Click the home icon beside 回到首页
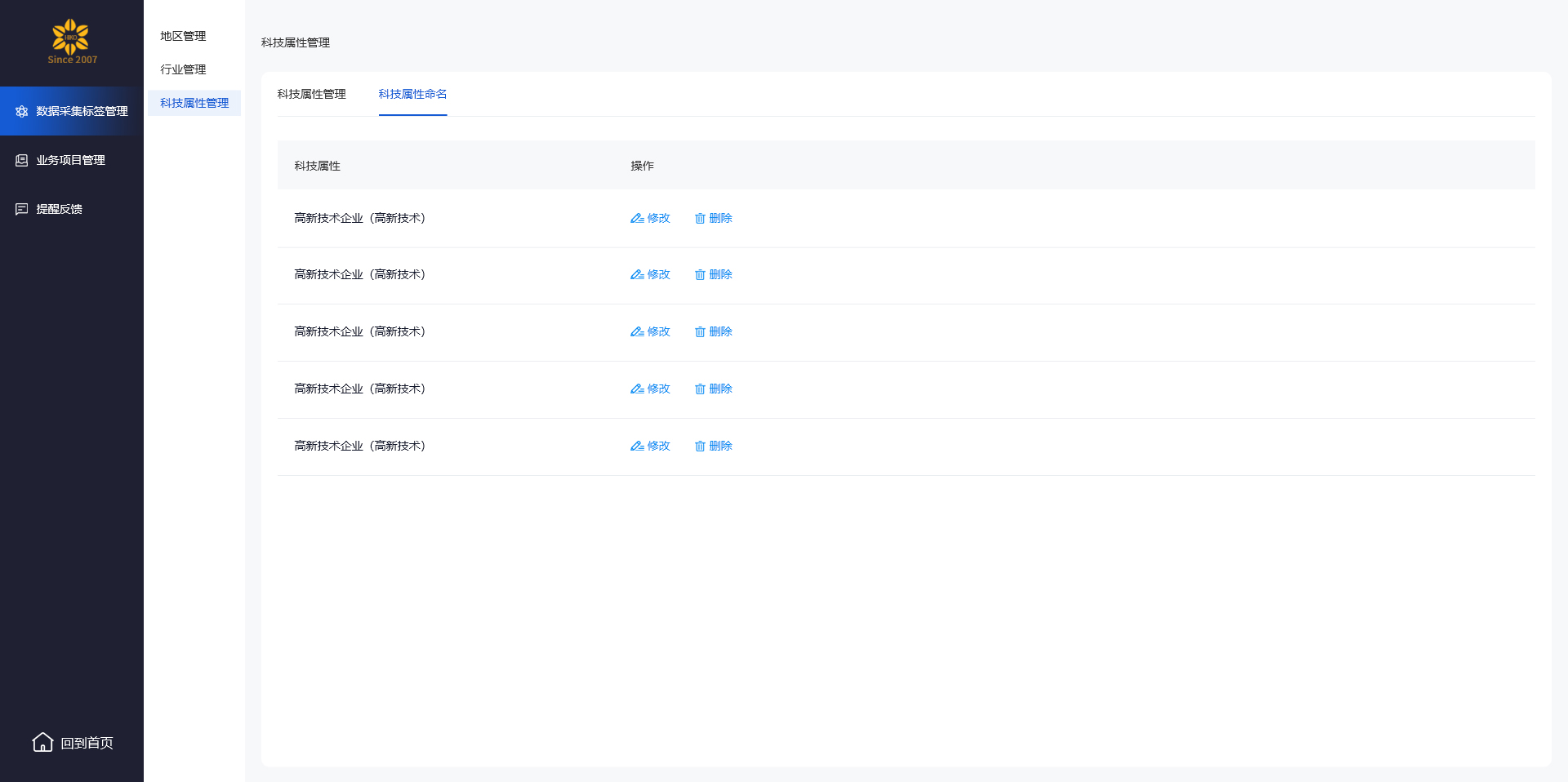Screen dimensions: 1568x782 pos(42,742)
